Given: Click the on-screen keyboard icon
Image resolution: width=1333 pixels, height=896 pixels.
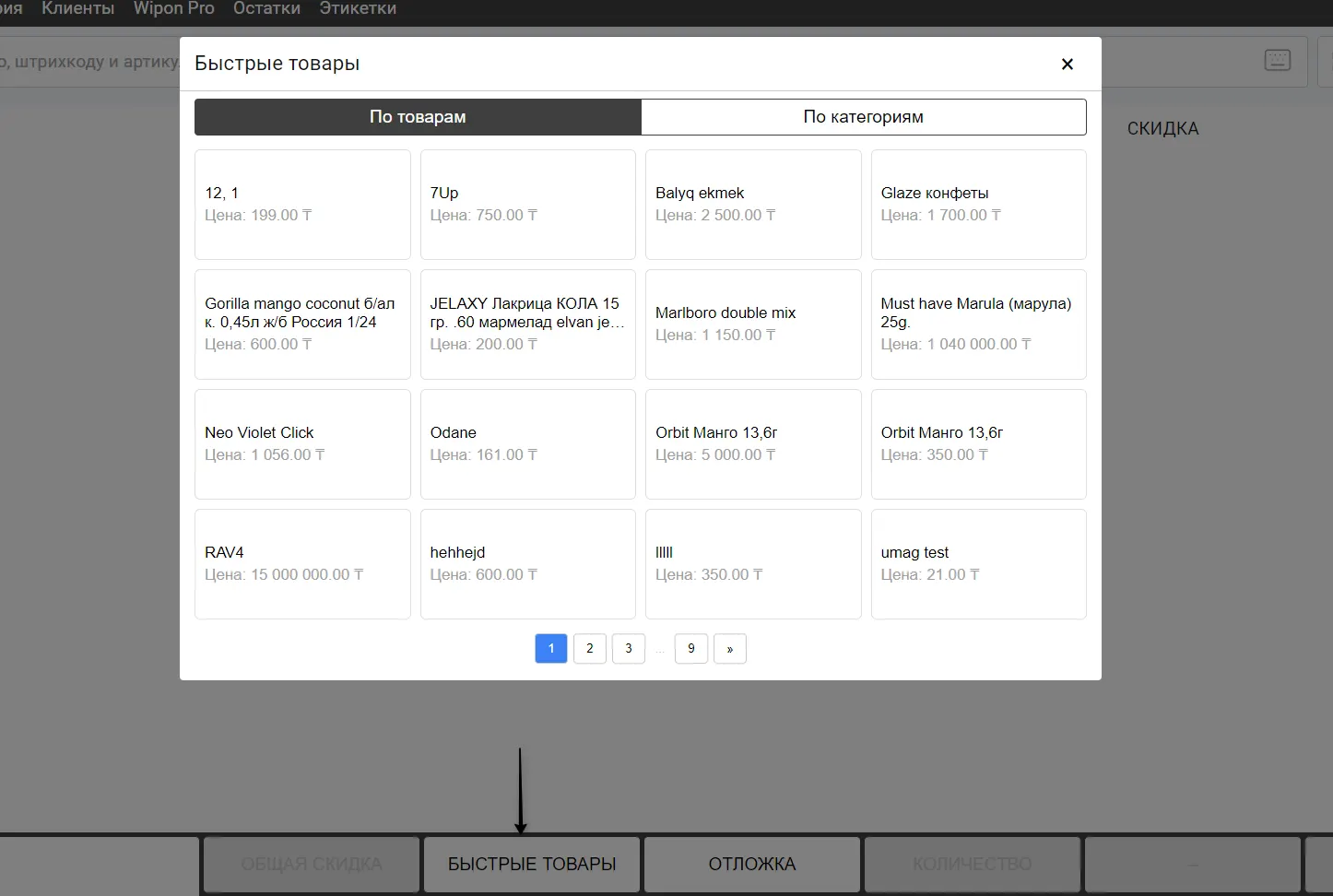Looking at the screenshot, I should [1277, 61].
